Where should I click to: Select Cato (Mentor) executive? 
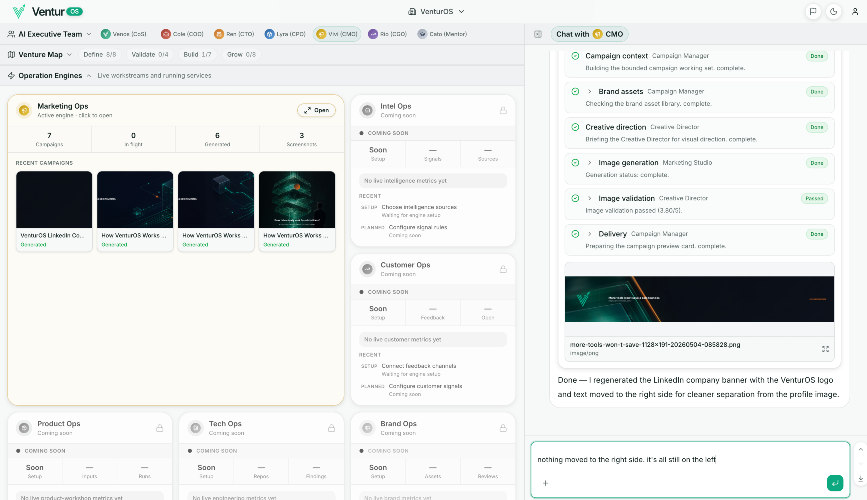(442, 34)
